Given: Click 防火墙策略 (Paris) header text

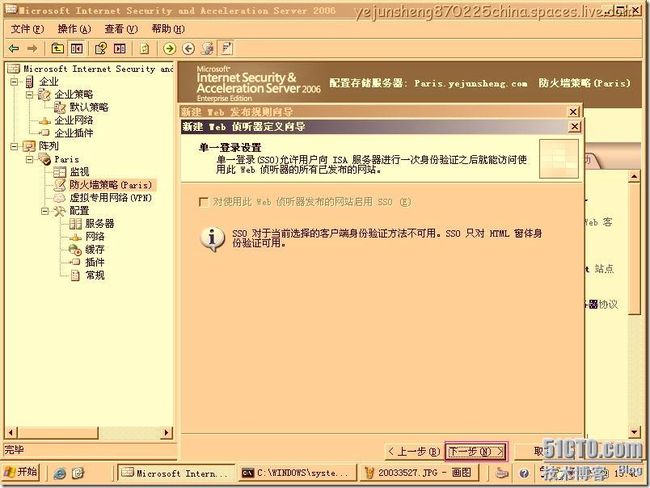Looking at the screenshot, I should [585, 83].
